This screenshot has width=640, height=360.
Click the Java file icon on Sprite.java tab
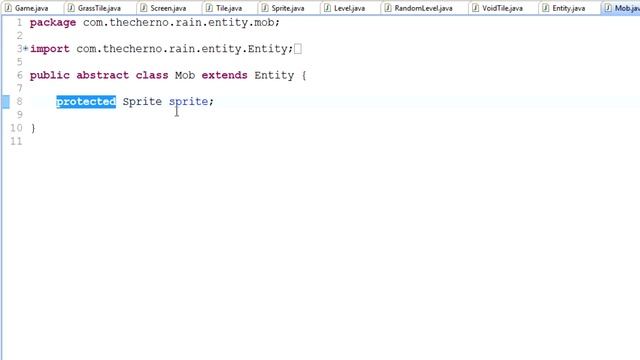(x=265, y=8)
